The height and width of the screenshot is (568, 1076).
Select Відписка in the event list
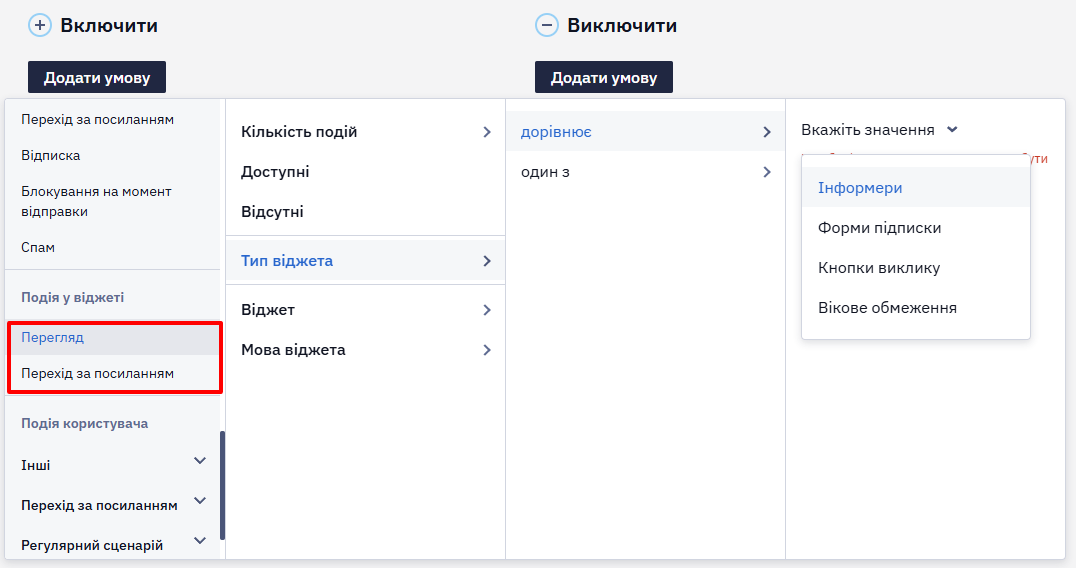coord(51,156)
